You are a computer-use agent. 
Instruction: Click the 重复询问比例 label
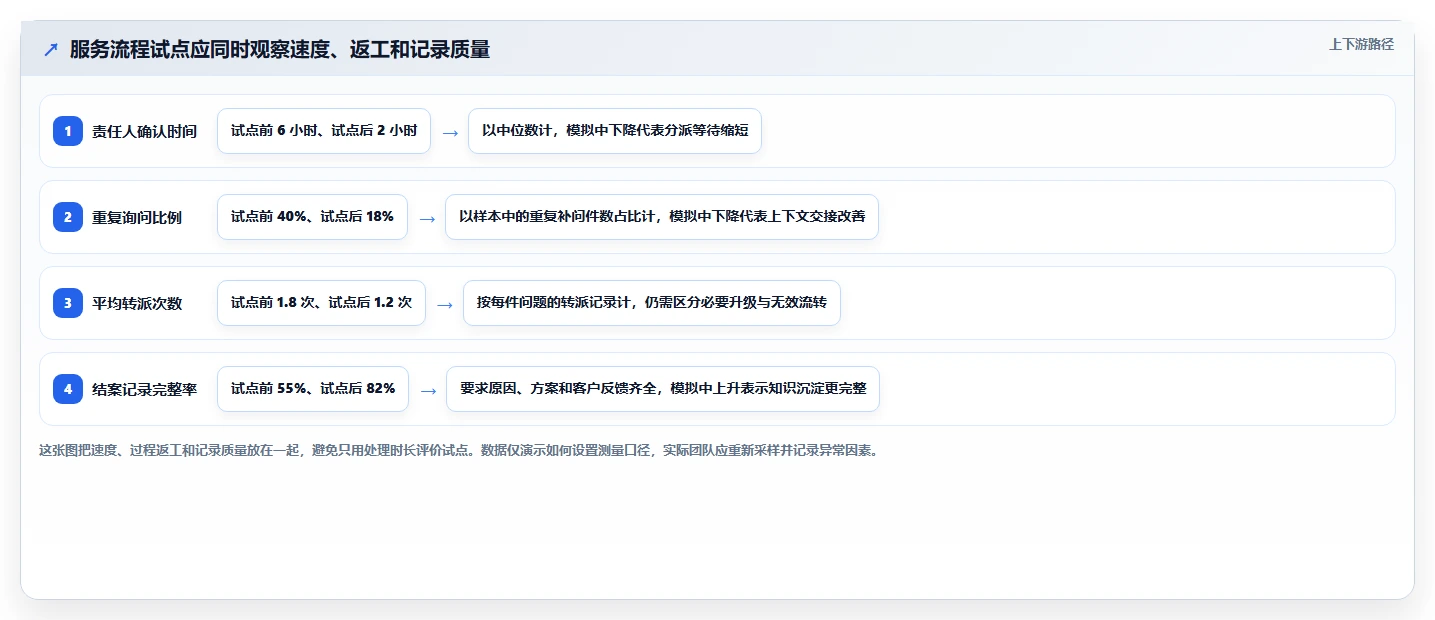pyautogui.click(x=137, y=217)
